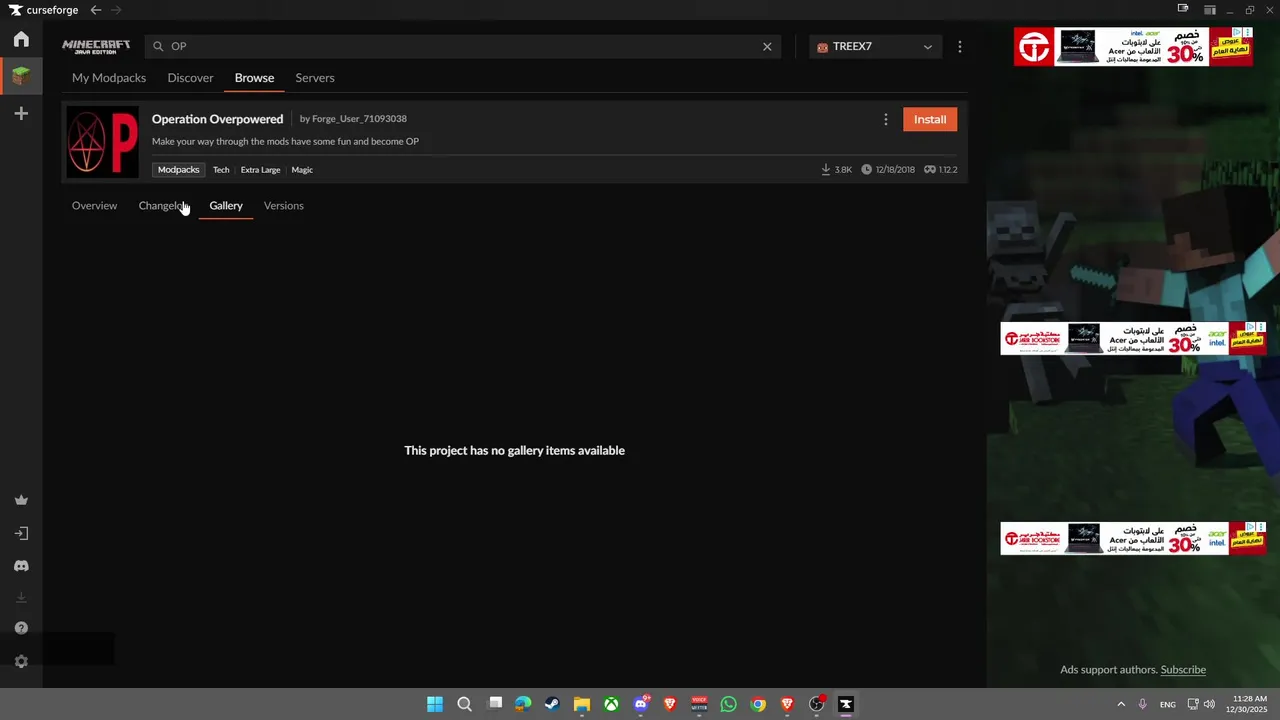Open the settings gear in sidebar
This screenshot has width=1280, height=720.
click(21, 661)
